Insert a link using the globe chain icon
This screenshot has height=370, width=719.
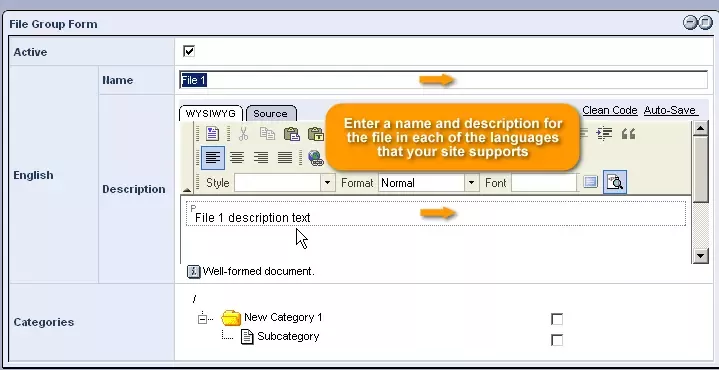tap(315, 158)
